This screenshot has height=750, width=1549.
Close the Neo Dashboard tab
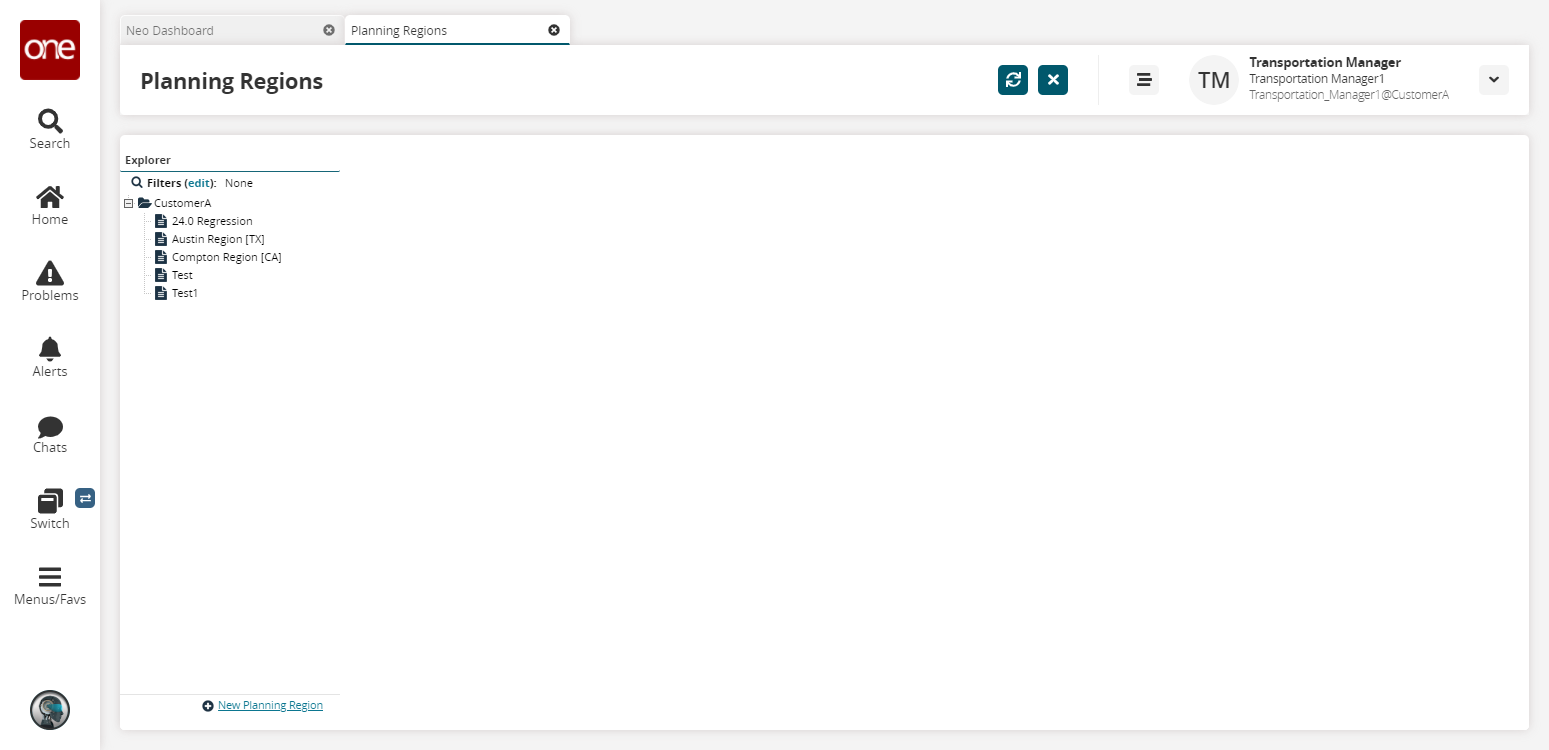pyautogui.click(x=329, y=30)
